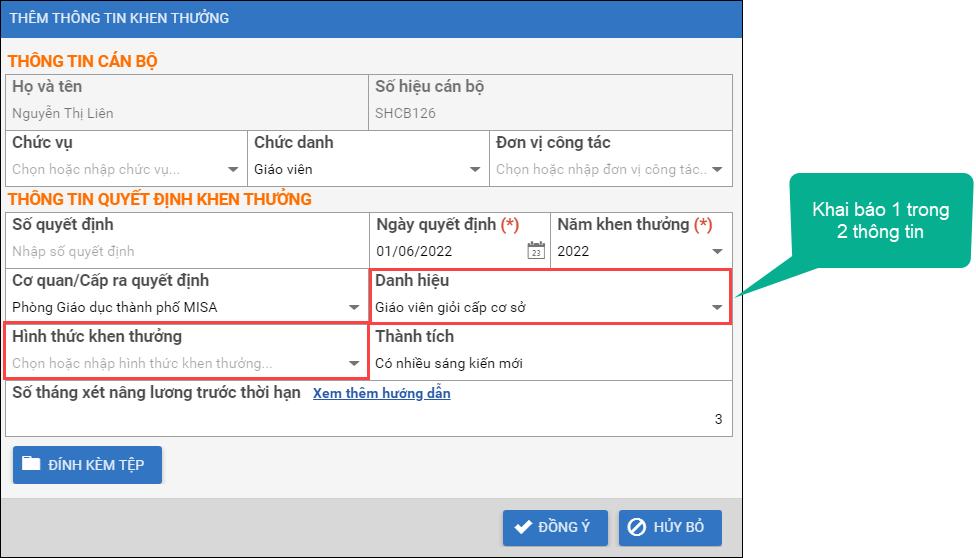Screen dimensions: 976x558
Task: Expand the Chức vụ dropdown arrow
Action: point(233,170)
